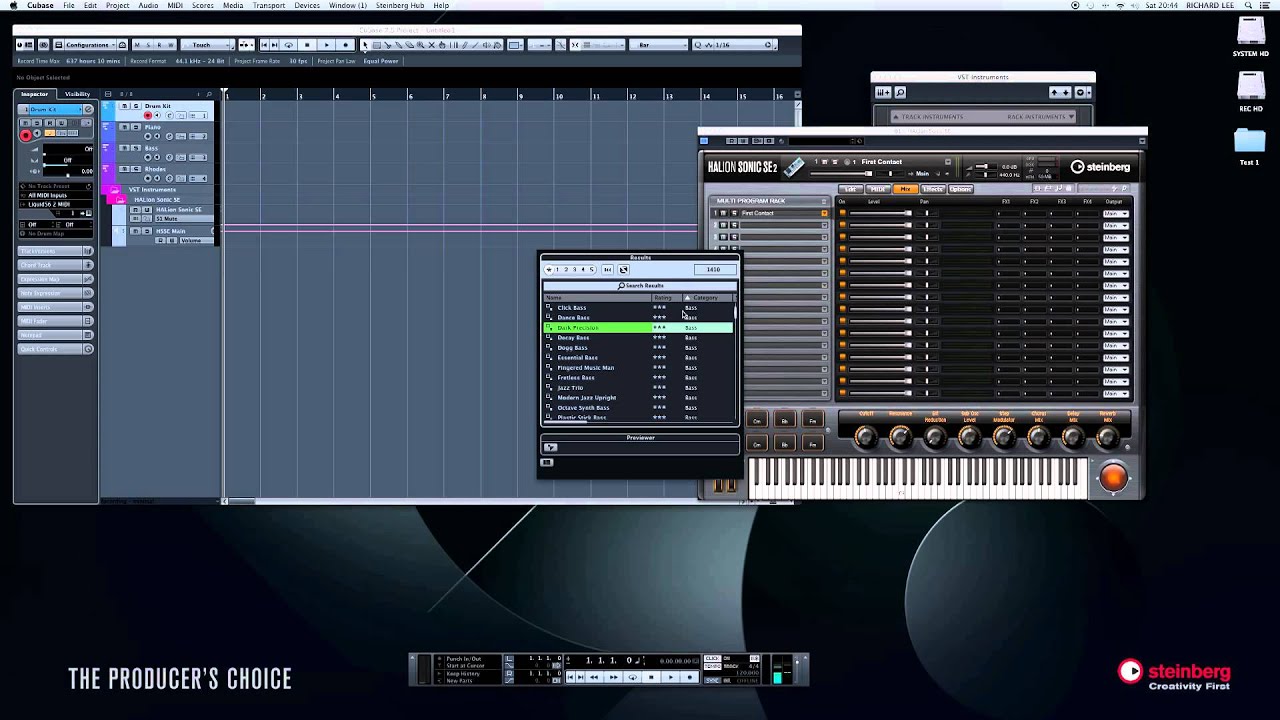1280x720 pixels.
Task: Click the Add Track Instrument icon
Action: (x=883, y=93)
